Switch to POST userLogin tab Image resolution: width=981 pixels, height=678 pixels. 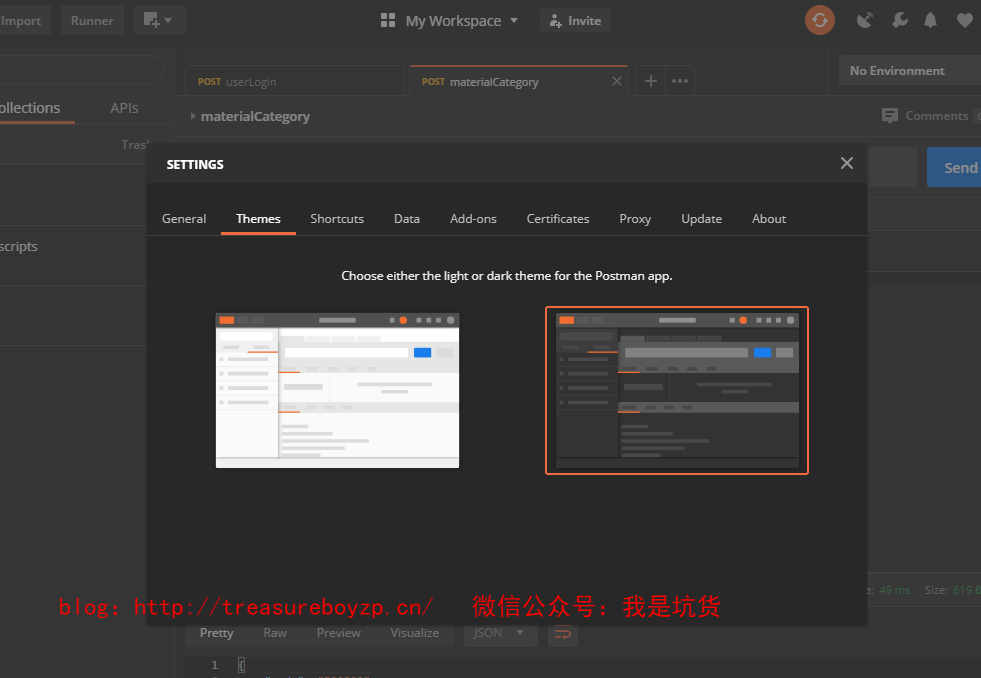(x=295, y=82)
